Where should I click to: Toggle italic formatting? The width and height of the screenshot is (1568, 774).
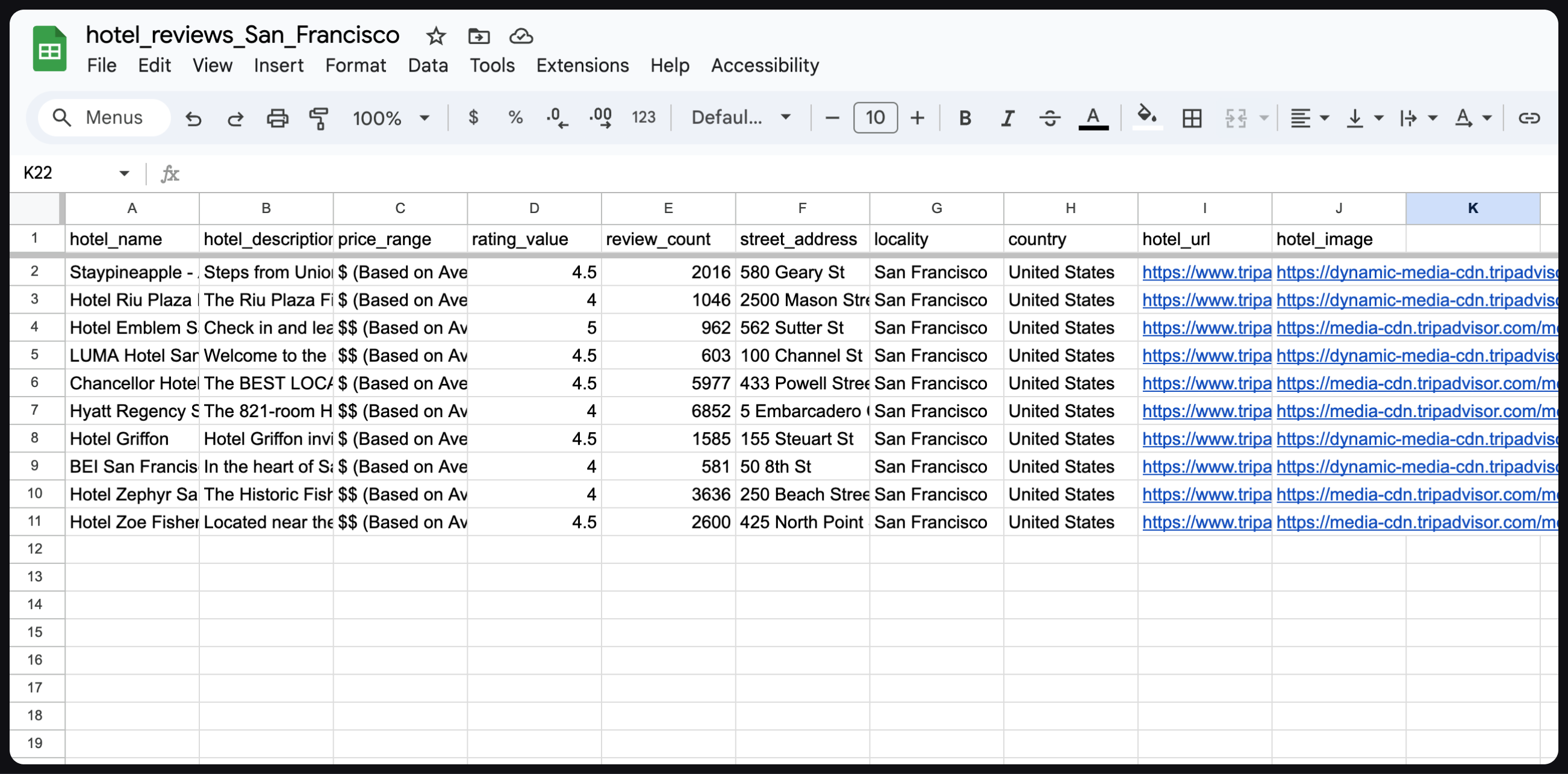(x=1007, y=118)
